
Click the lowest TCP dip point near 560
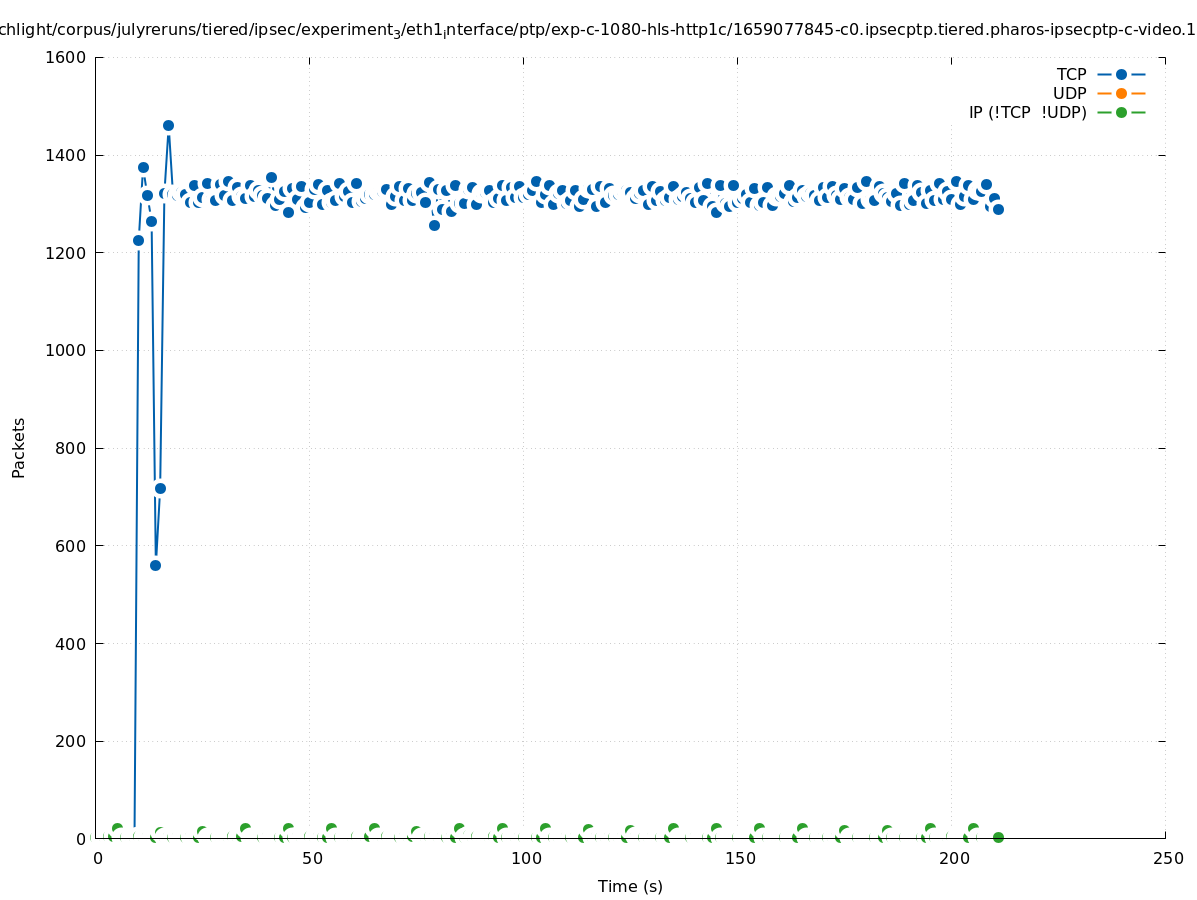tap(155, 565)
